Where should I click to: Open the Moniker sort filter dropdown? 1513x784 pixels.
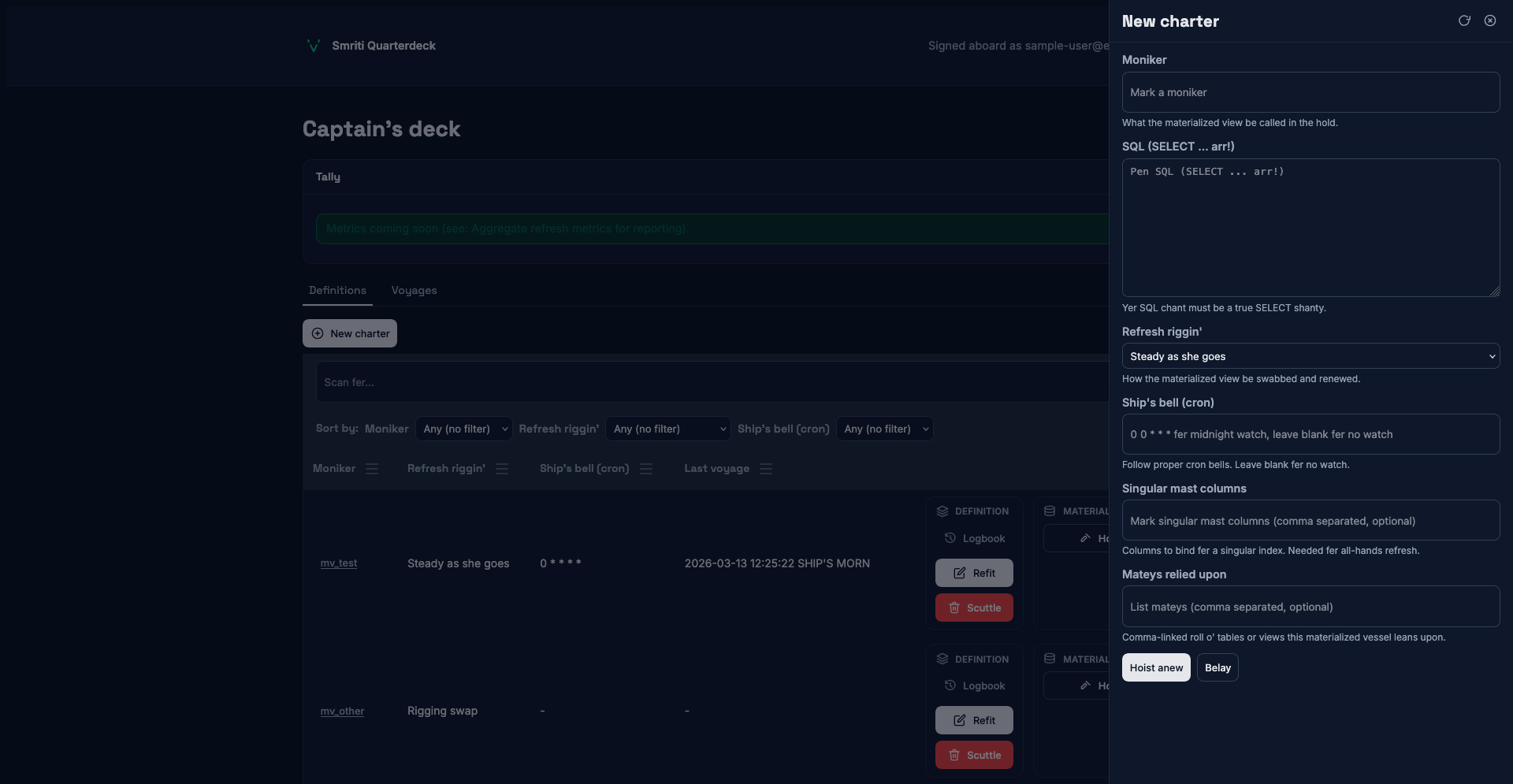coord(464,429)
